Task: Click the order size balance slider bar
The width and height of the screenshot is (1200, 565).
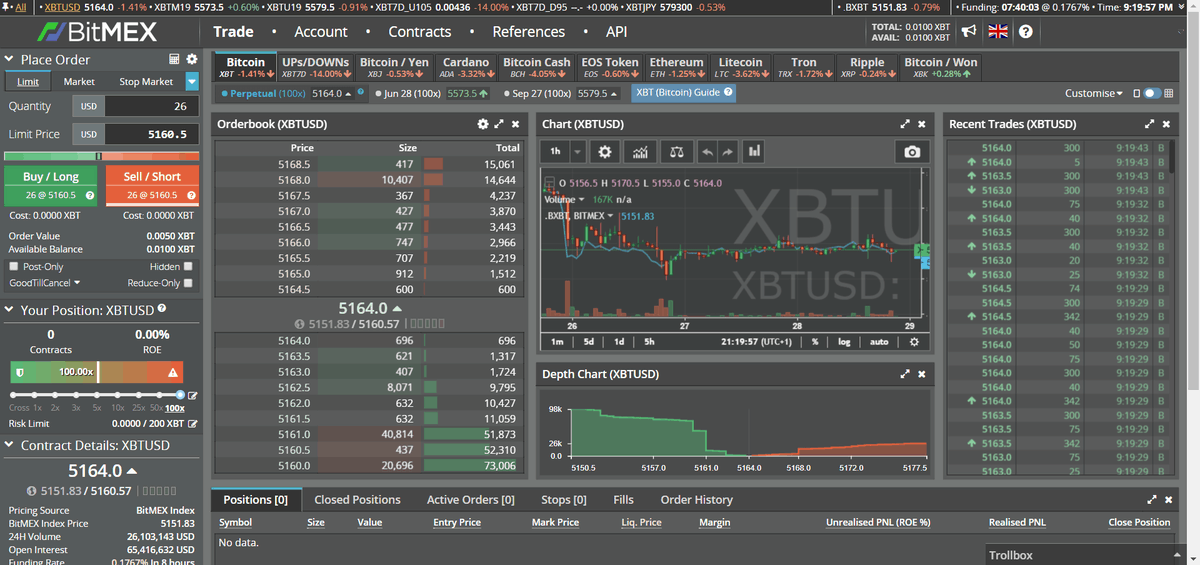Action: 102,155
